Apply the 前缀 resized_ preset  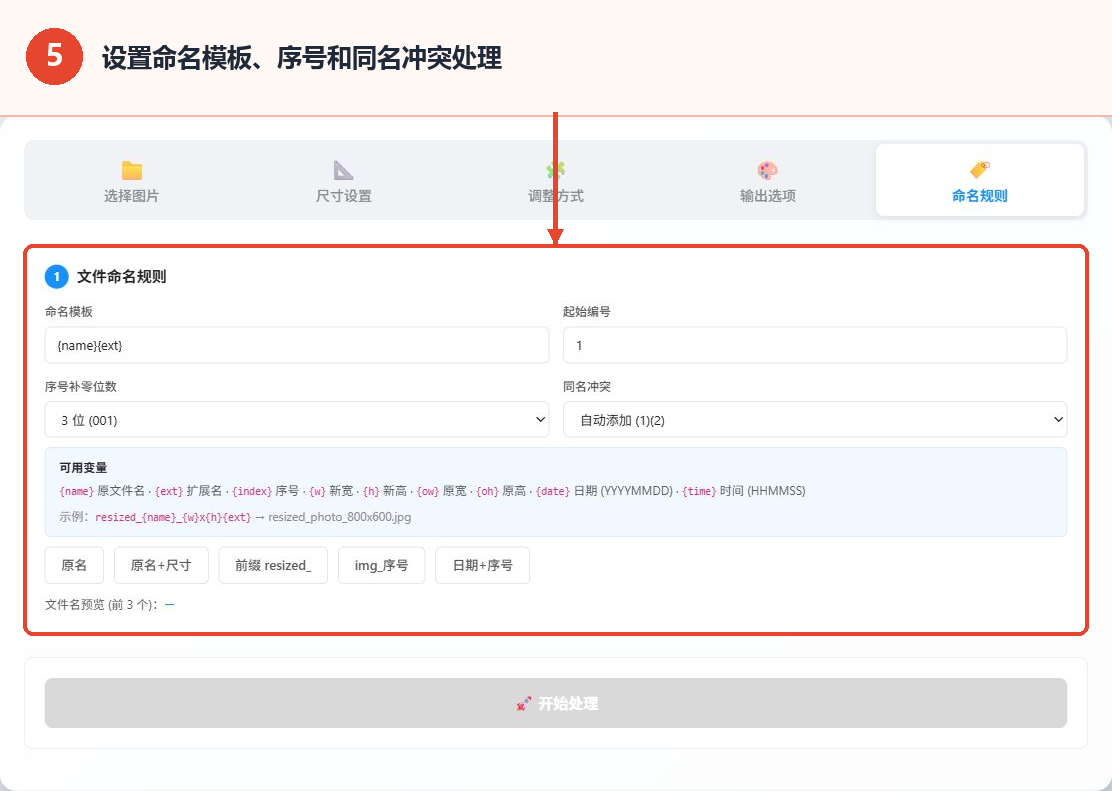click(x=273, y=565)
